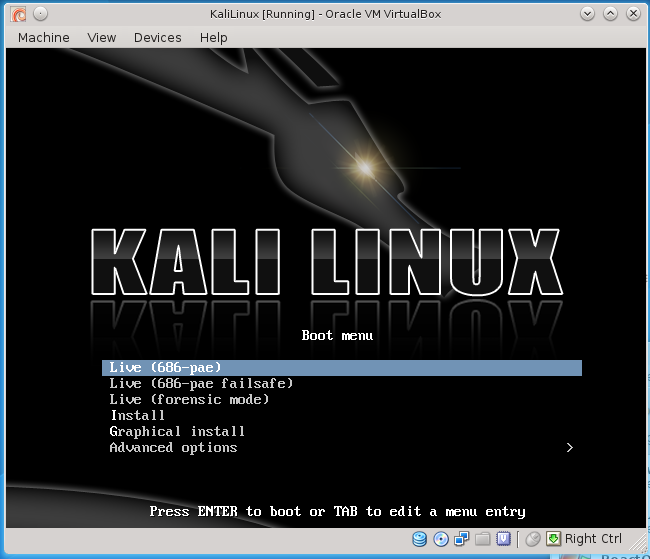Viewport: 650px width, 559px height.
Task: Open the Machine menu
Action: click(44, 38)
